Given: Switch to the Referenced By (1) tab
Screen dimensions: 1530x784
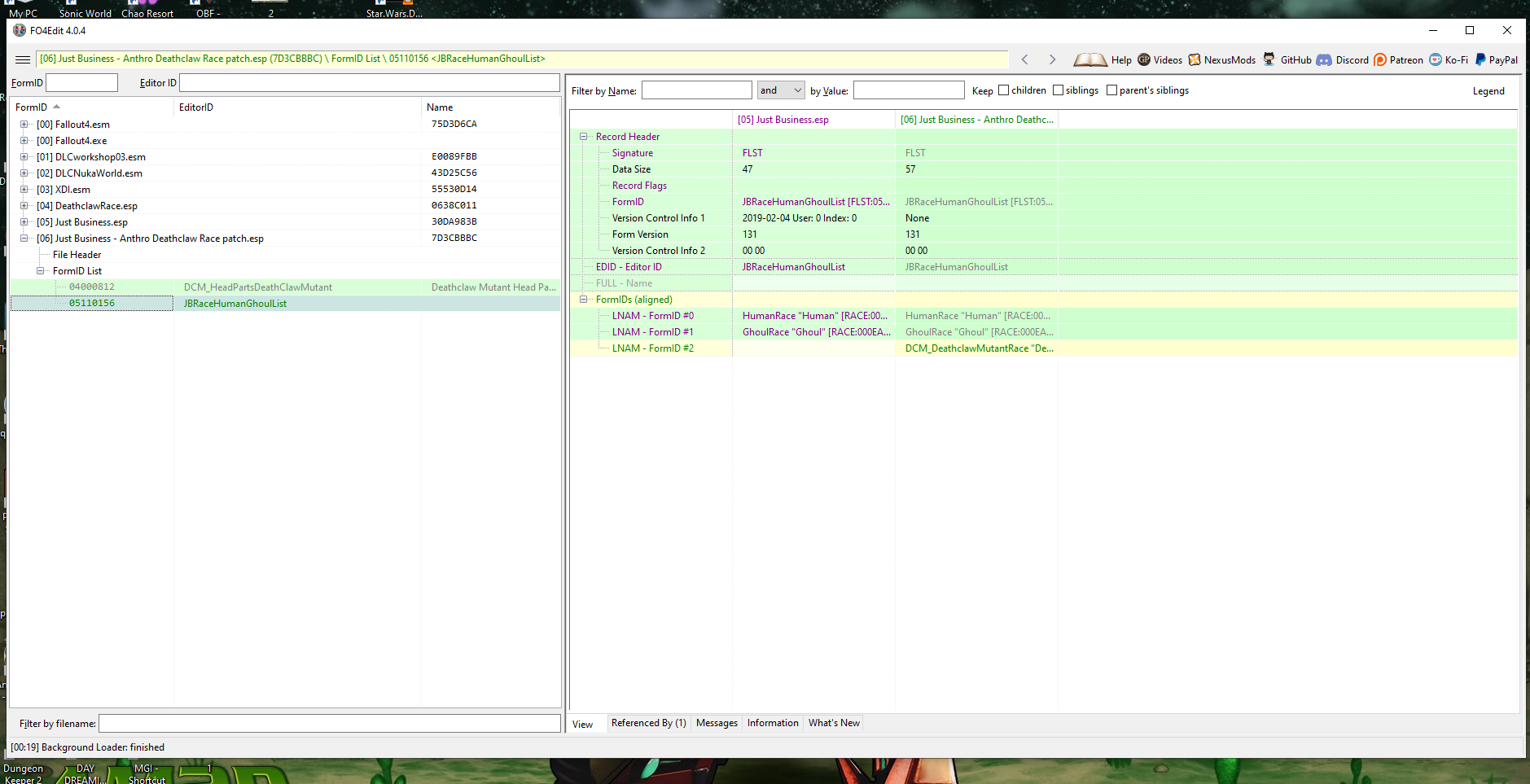Looking at the screenshot, I should pyautogui.click(x=649, y=723).
